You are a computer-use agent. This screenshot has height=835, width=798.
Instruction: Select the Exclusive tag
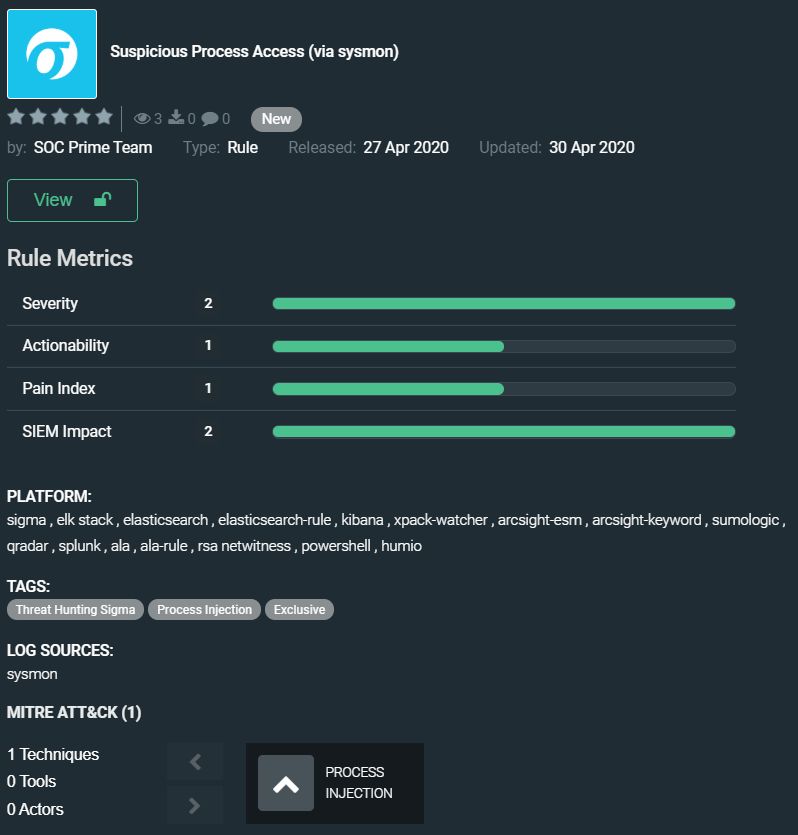click(x=299, y=610)
